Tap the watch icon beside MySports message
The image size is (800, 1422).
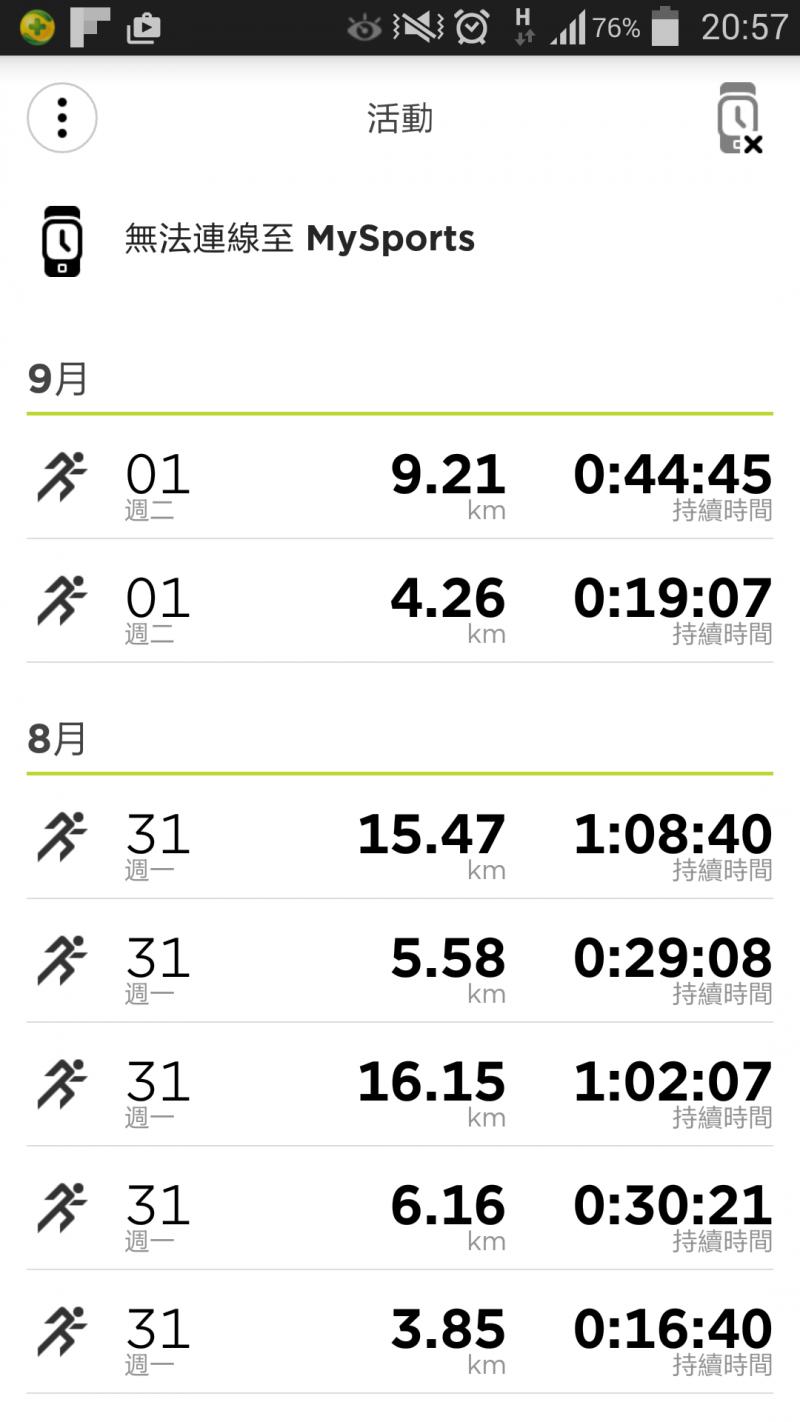tap(62, 240)
